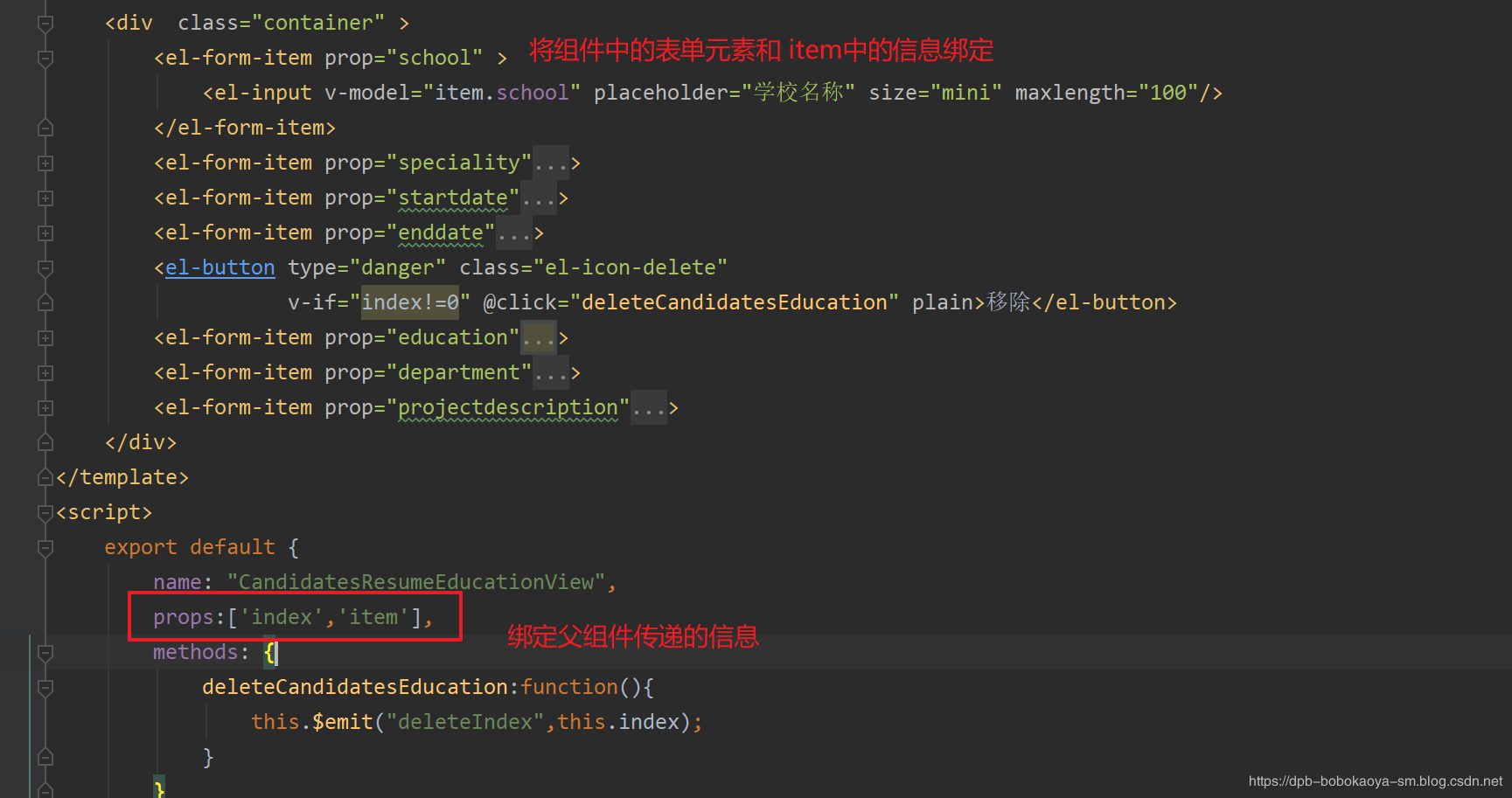1512x798 pixels.
Task: Click the index!=0 v-if expression
Action: coord(410,302)
